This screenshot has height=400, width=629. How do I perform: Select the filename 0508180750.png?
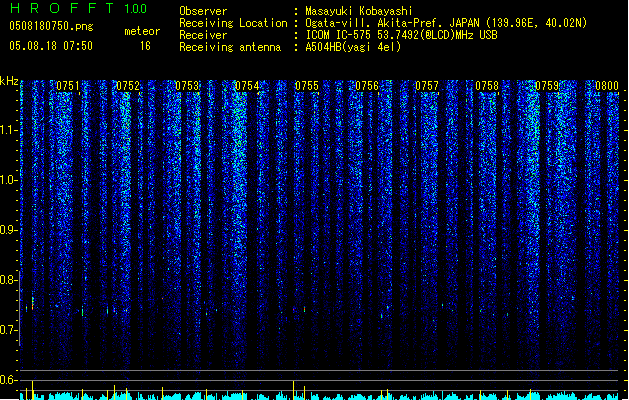pos(51,26)
